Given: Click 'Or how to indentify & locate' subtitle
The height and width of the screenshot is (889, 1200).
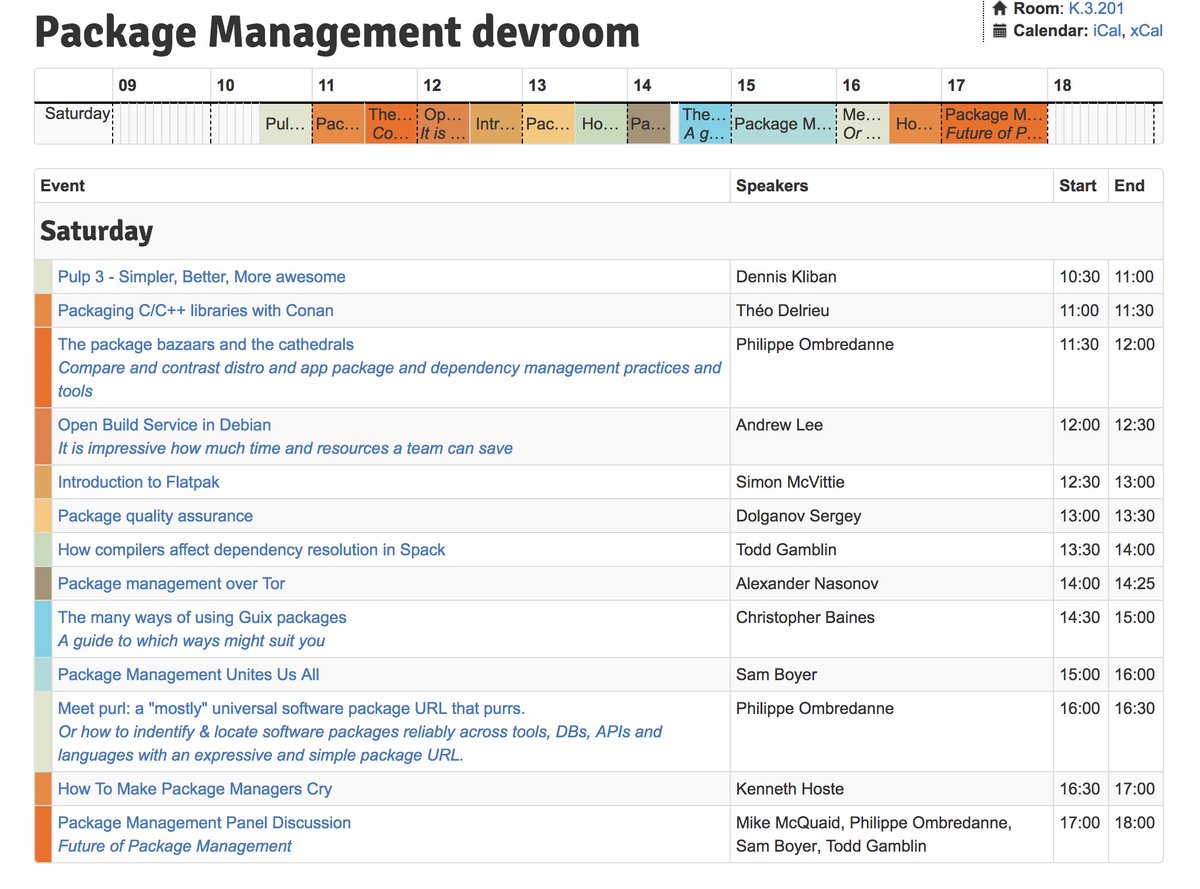Looking at the screenshot, I should (360, 744).
